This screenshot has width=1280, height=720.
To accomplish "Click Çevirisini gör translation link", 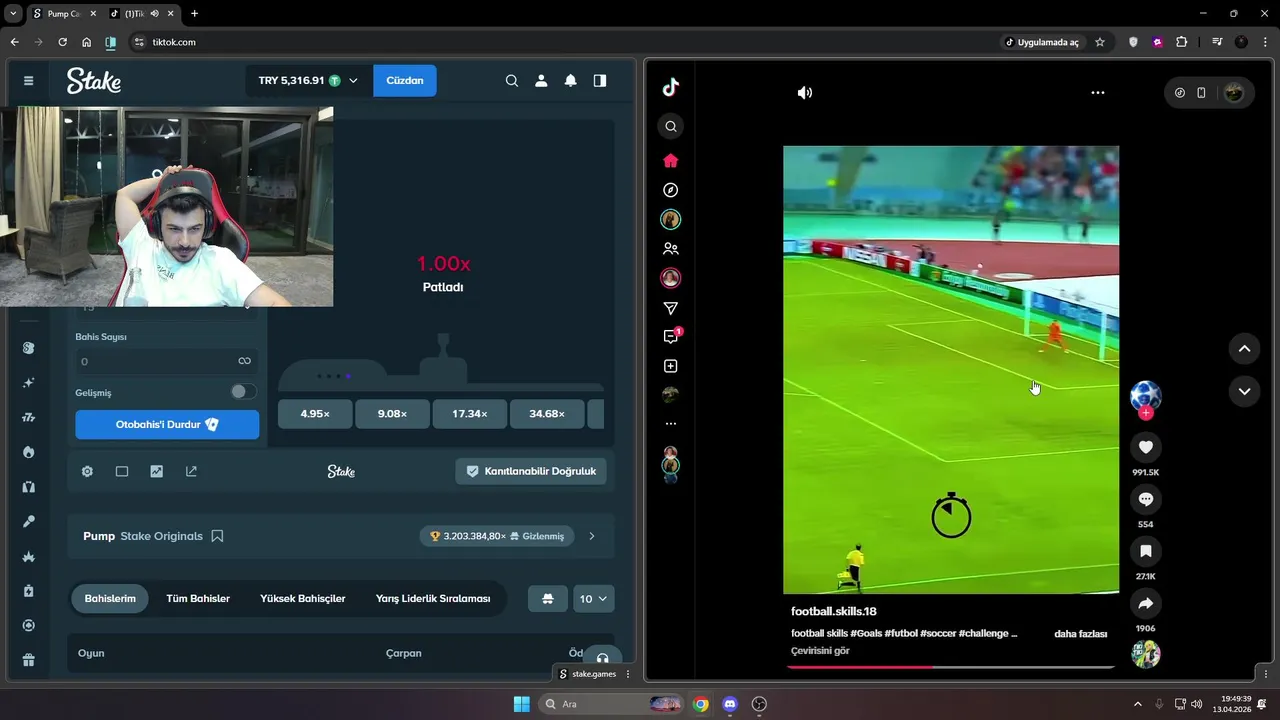I will [820, 651].
